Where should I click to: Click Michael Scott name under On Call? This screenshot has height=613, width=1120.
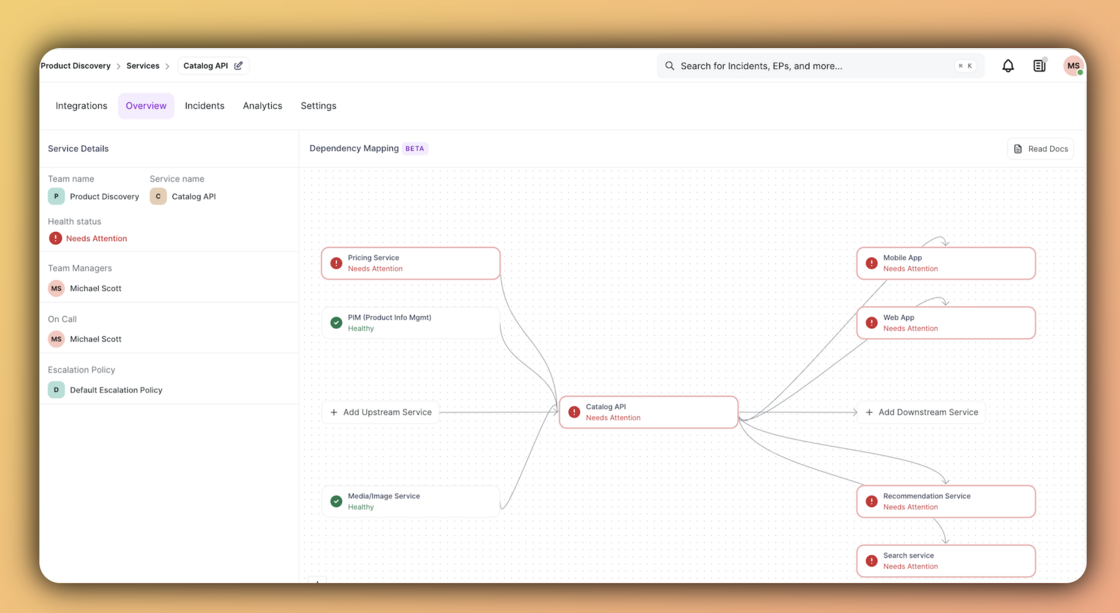[x=96, y=339]
